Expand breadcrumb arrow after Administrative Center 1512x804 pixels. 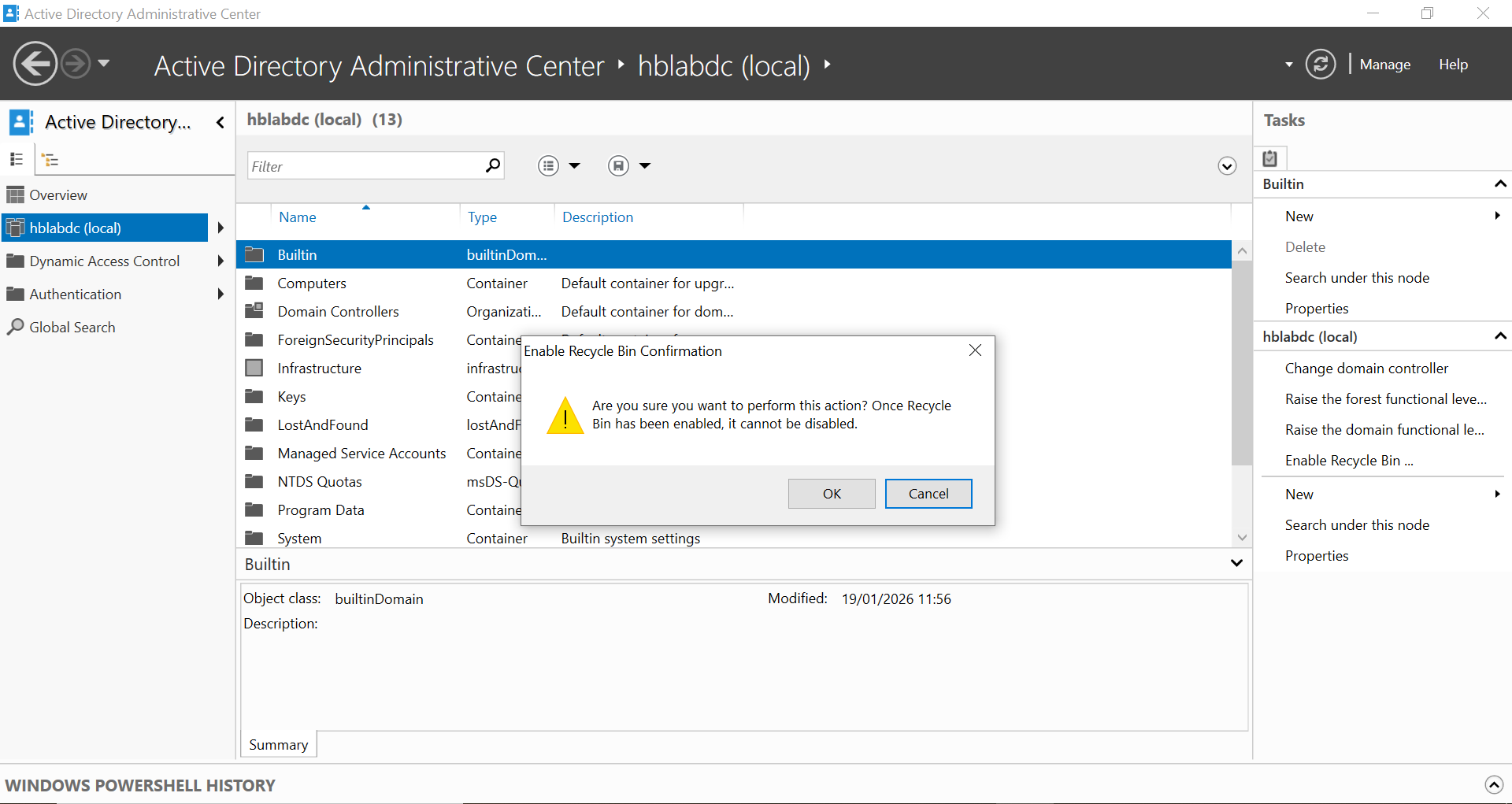621,65
